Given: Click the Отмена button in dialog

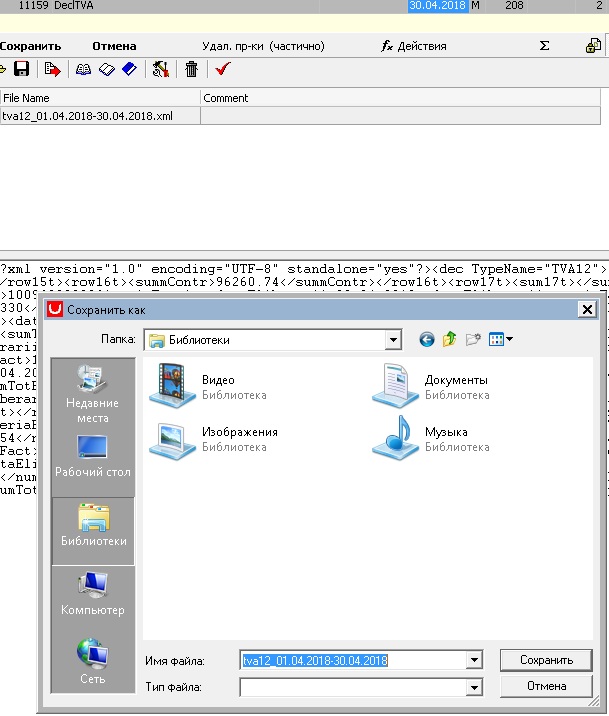Looking at the screenshot, I should [x=546, y=686].
